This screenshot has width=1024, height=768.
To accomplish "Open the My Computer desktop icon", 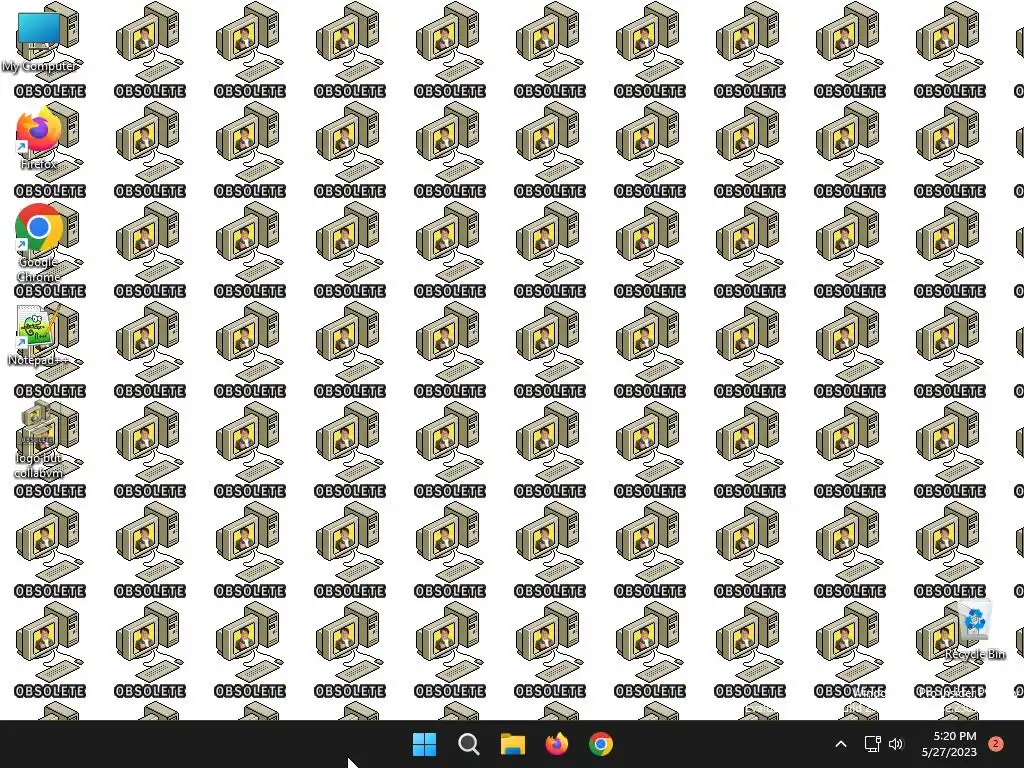I will point(39,40).
